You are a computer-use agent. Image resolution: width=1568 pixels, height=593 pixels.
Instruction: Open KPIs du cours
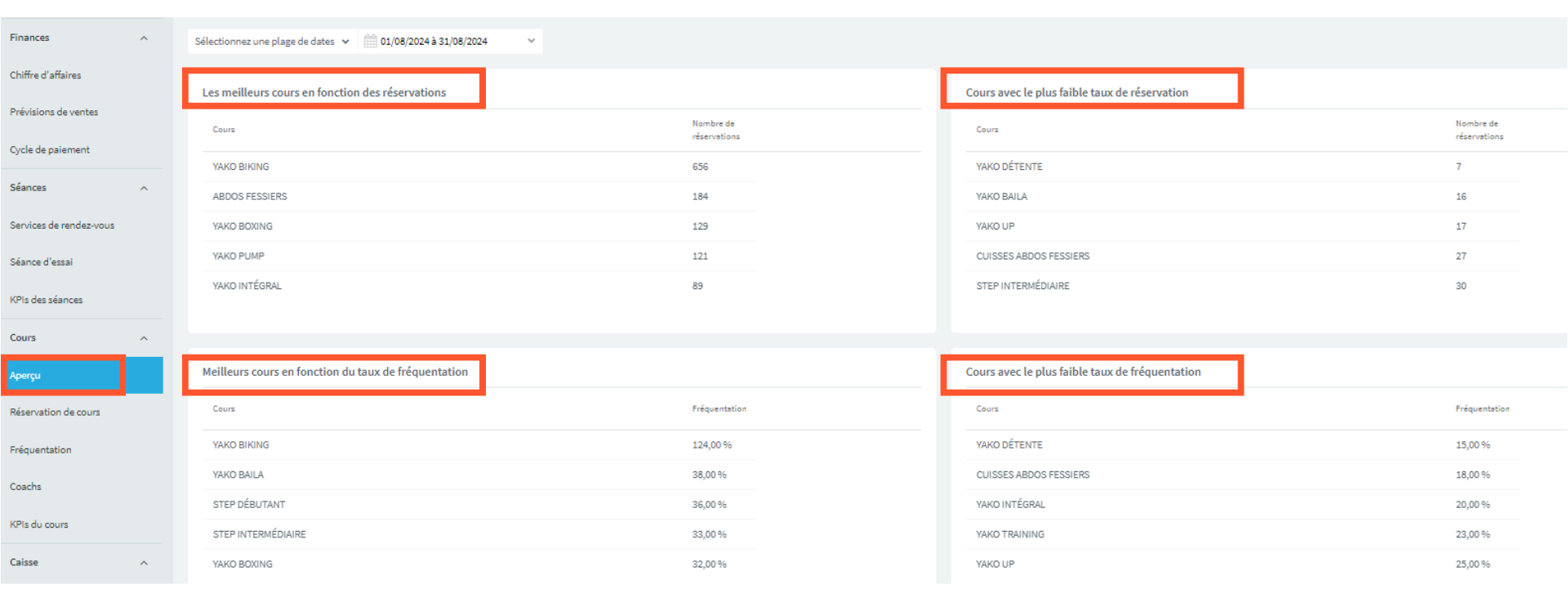pos(39,524)
